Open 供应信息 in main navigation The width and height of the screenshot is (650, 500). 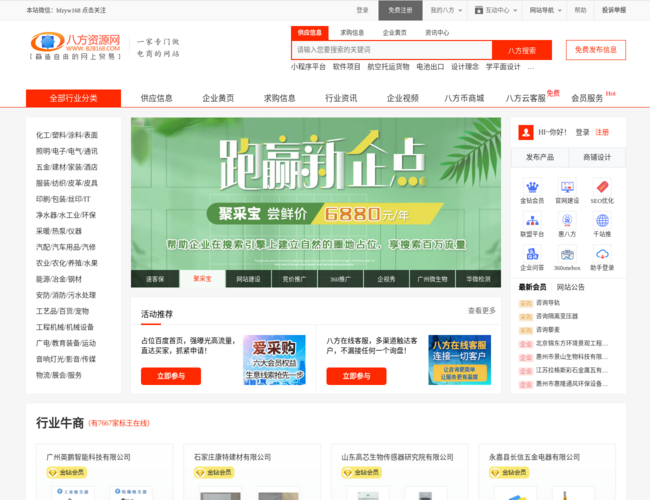pyautogui.click(x=156, y=98)
